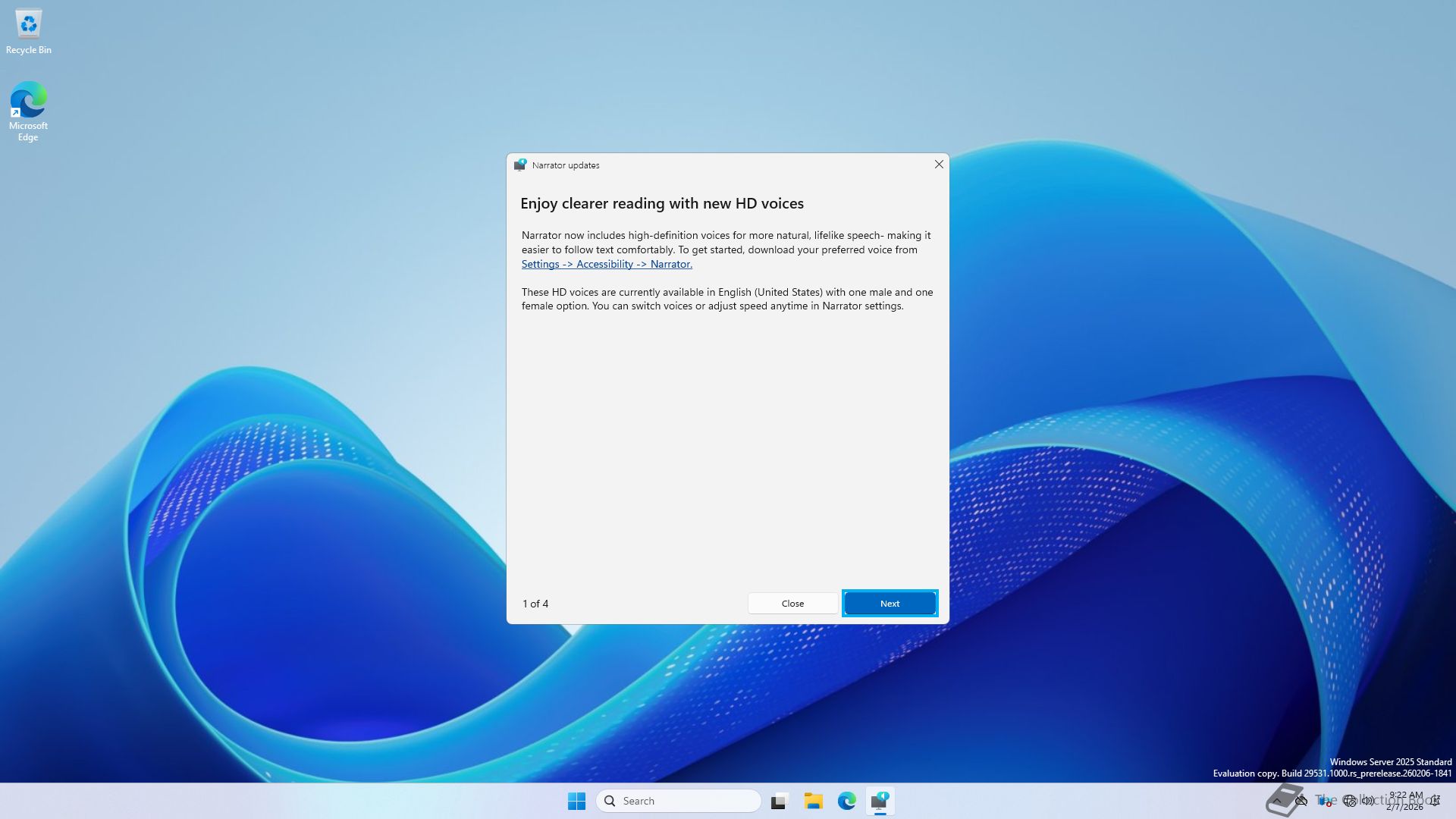The height and width of the screenshot is (819, 1456).
Task: Click Narrator icon in dialog title bar
Action: click(520, 165)
